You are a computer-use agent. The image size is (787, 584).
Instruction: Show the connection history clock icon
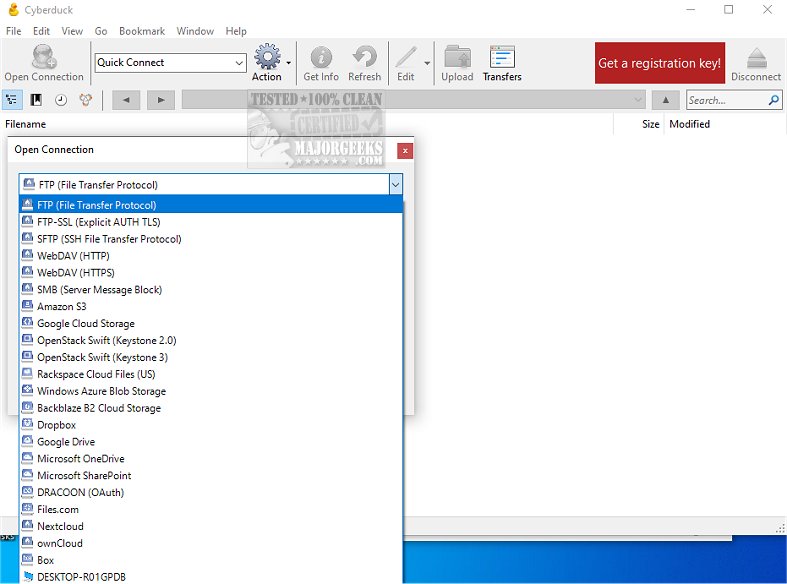coord(61,100)
